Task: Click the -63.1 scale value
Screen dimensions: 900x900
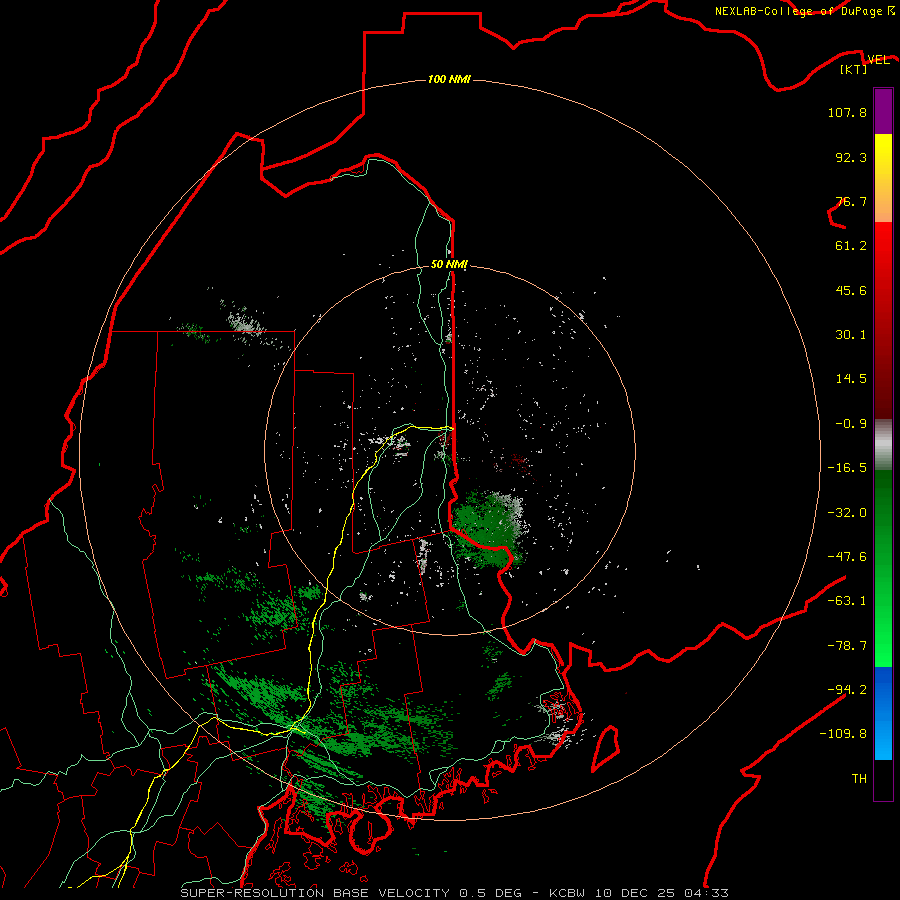Action: (847, 601)
